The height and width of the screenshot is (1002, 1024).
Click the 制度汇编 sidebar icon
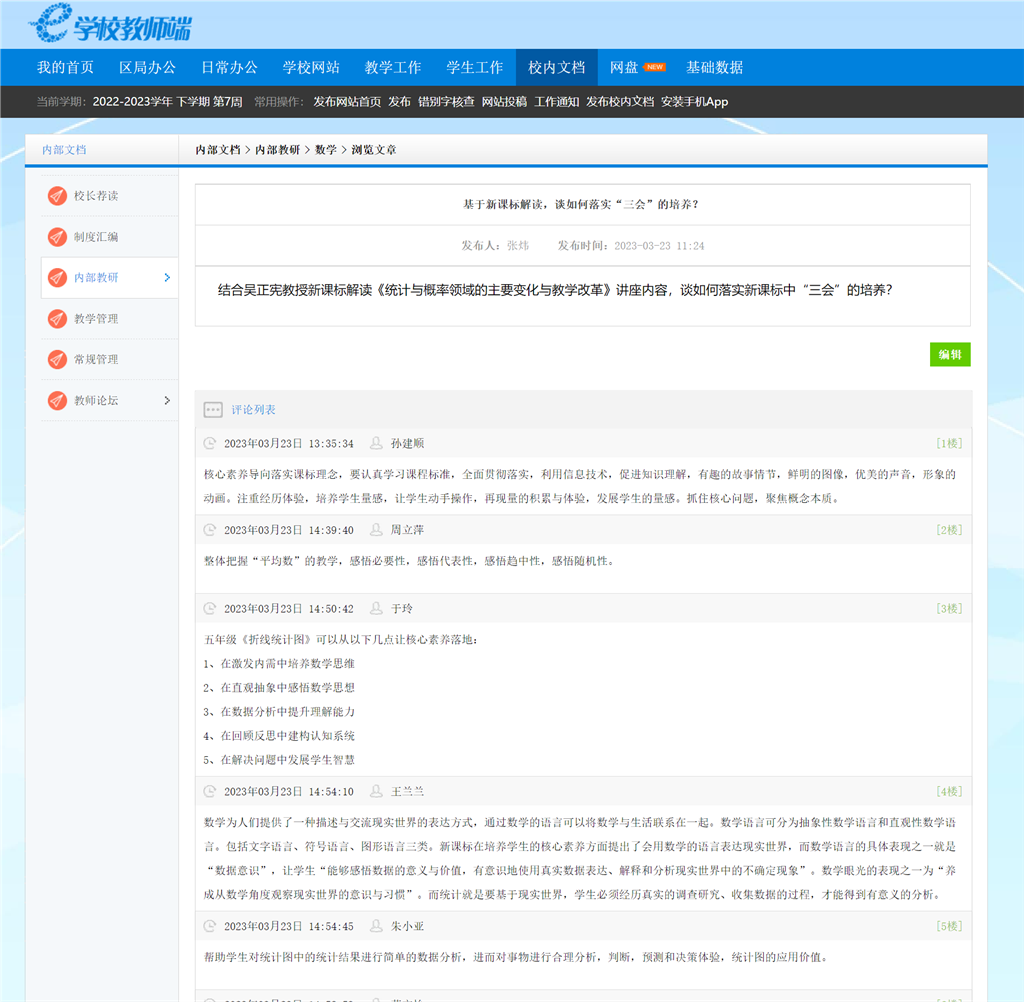click(57, 237)
